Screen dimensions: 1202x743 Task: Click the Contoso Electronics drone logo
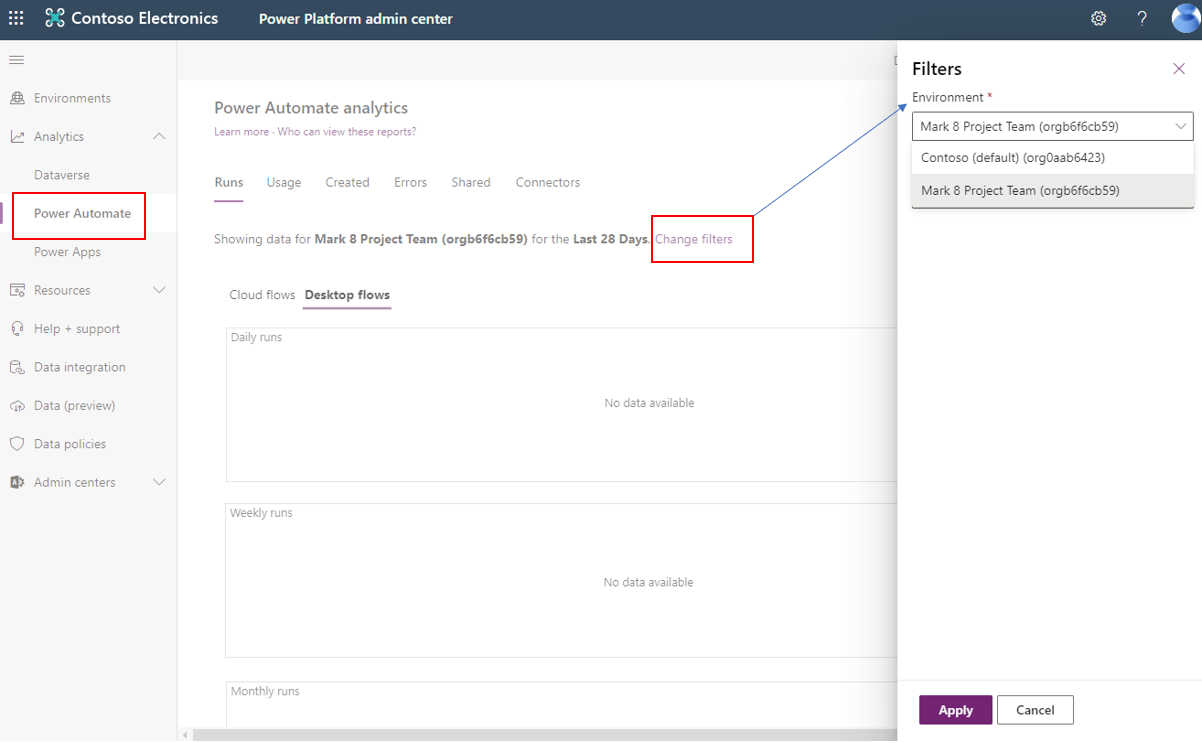click(x=54, y=18)
